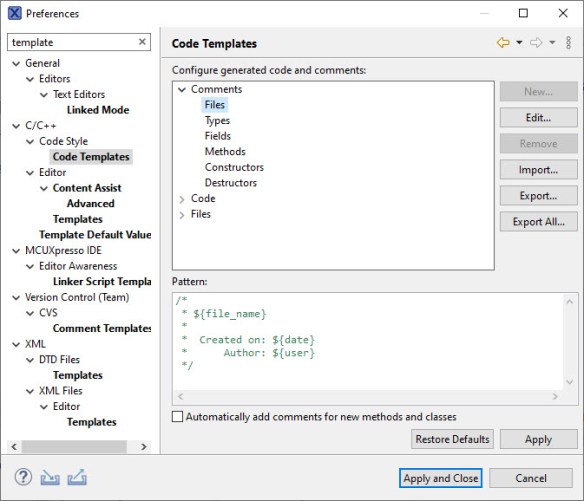Click the back navigation arrow icon
Screen dimensions: 584x501
[x=503, y=43]
